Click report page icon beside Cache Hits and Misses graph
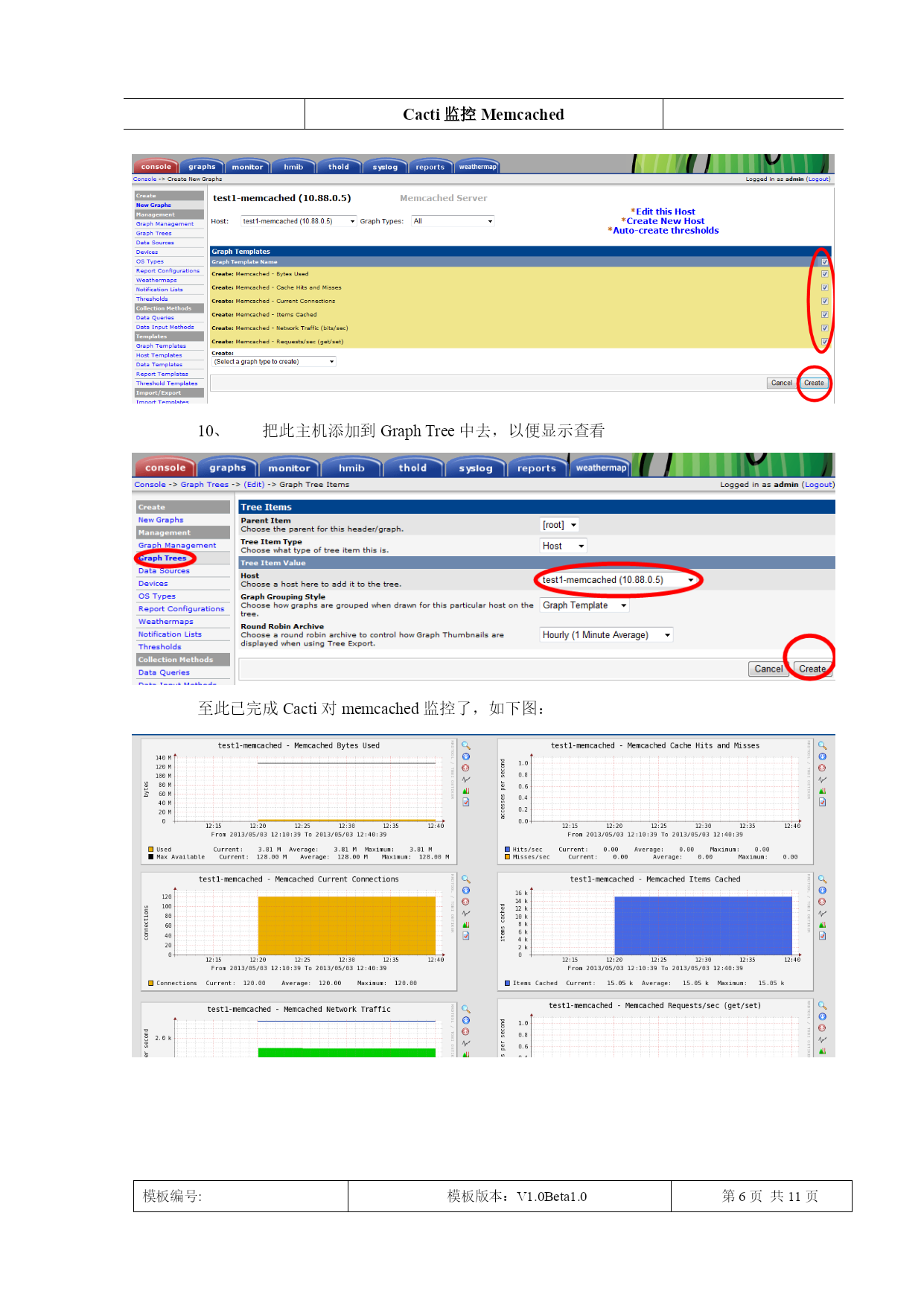924x1306 pixels. (823, 802)
